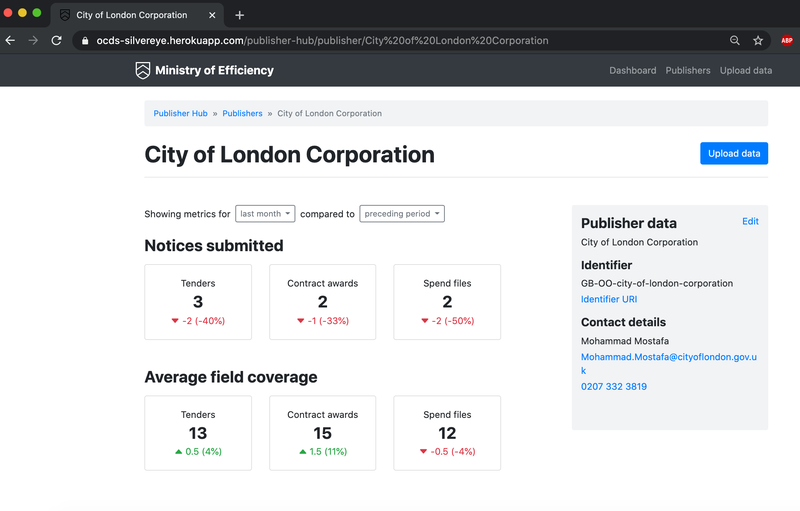The height and width of the screenshot is (511, 800).
Task: Open the 'preceding period' comparison dropdown
Action: pos(402,214)
